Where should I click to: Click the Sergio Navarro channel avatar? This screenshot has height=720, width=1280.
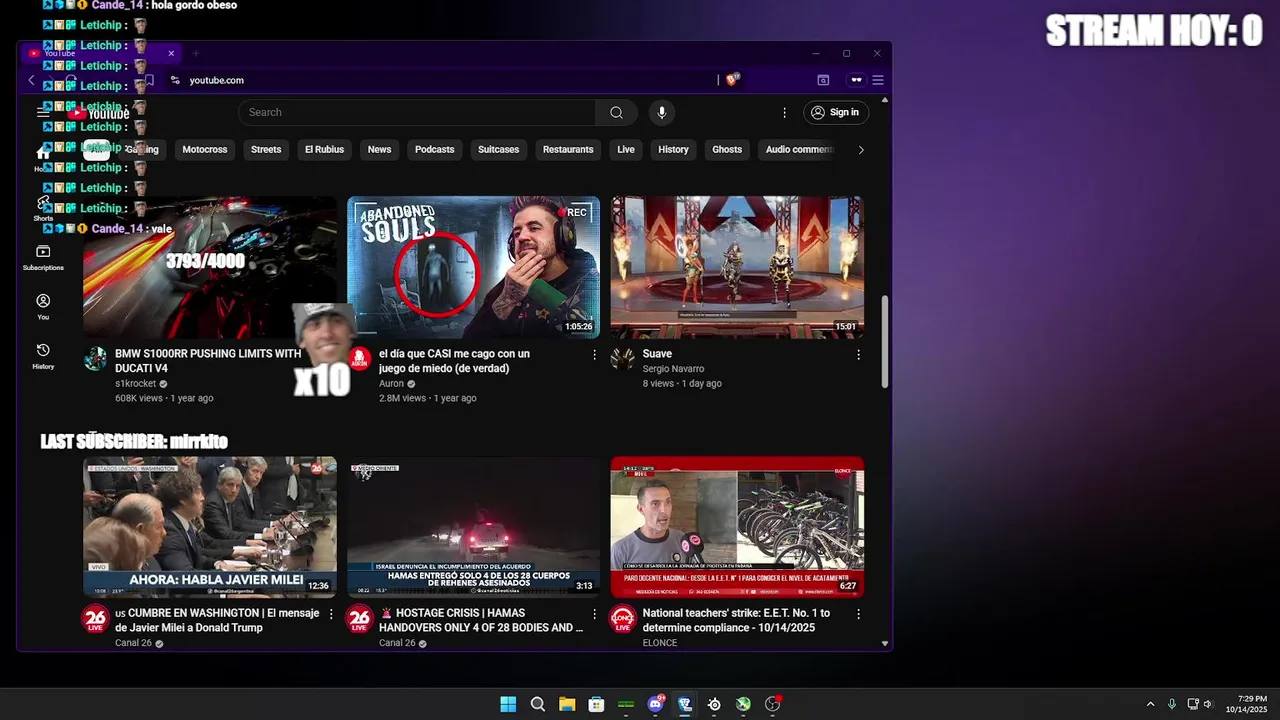(x=623, y=359)
